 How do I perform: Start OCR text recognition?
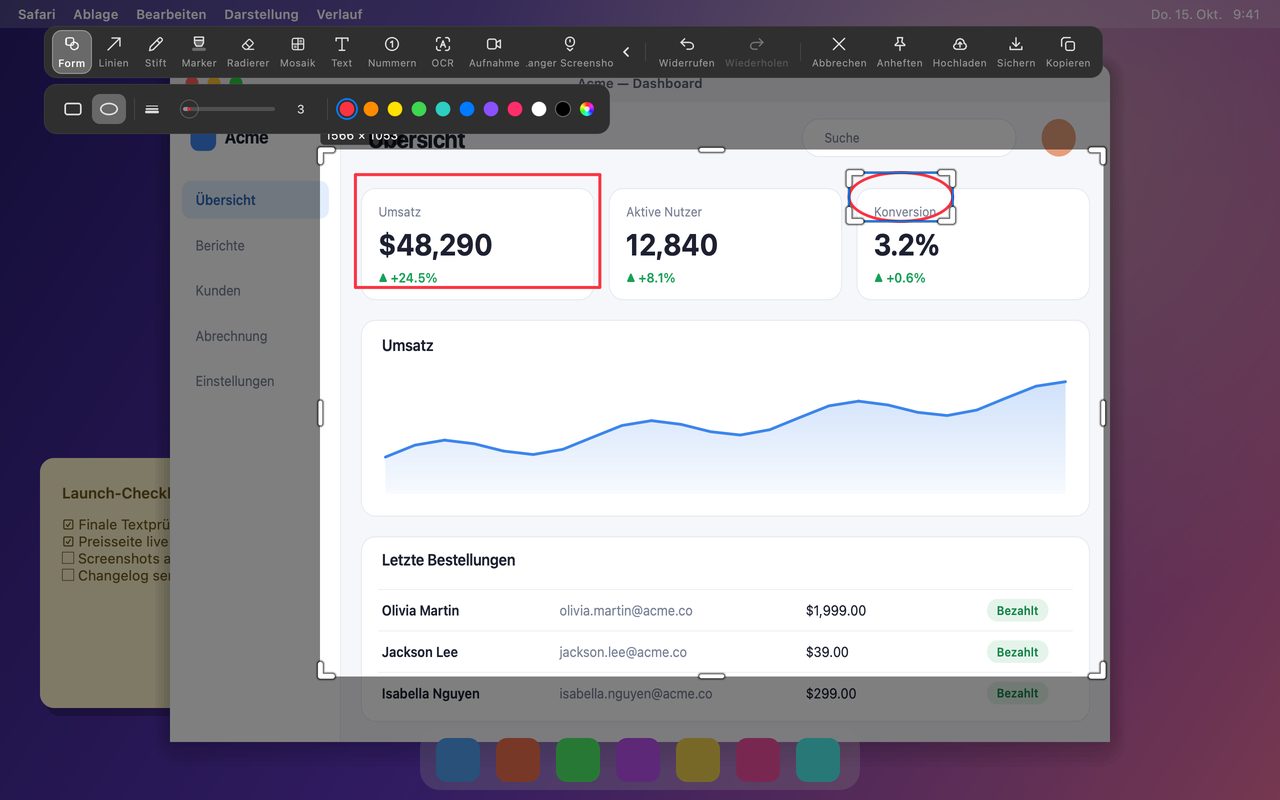coord(443,52)
